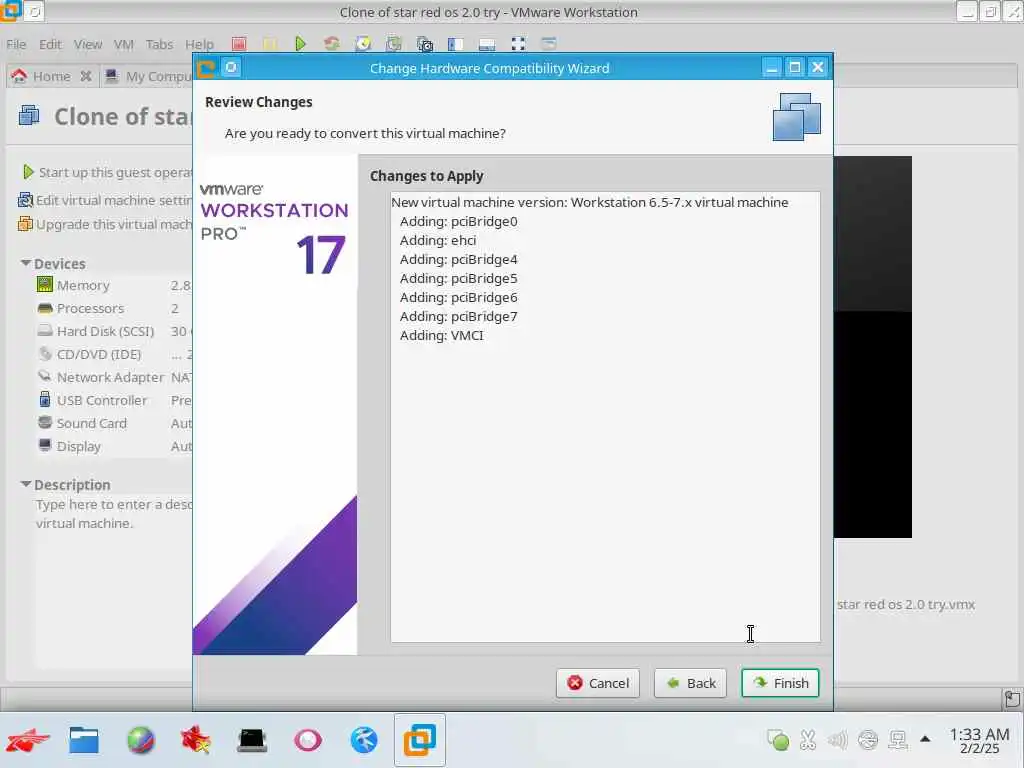Collapse the Description section
The height and width of the screenshot is (768, 1024).
point(25,484)
